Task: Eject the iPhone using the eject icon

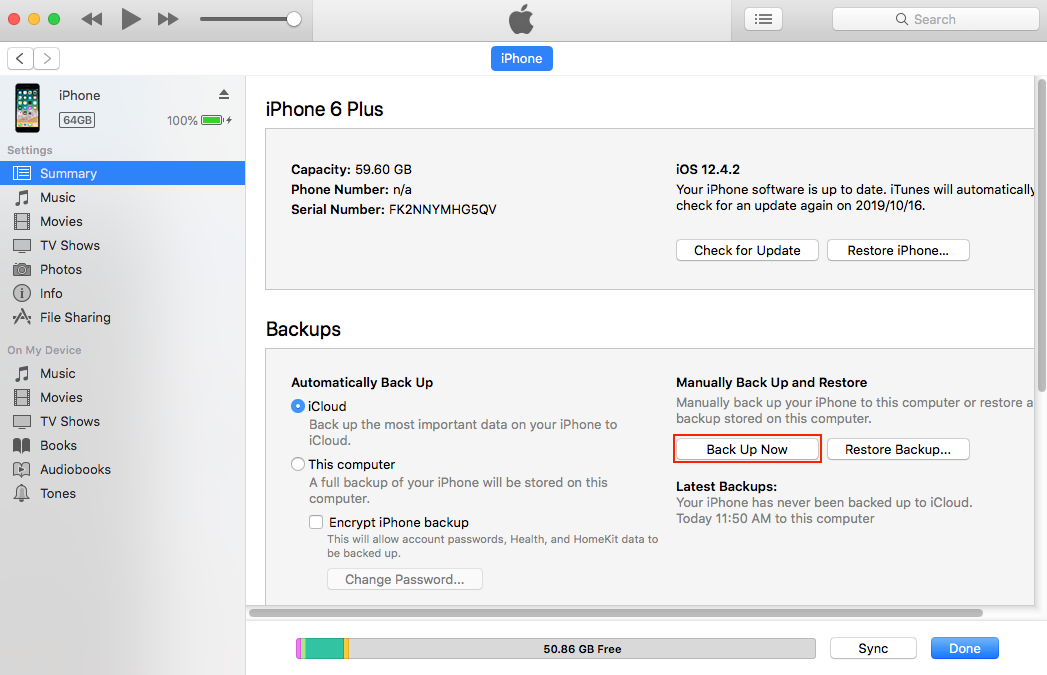Action: [x=224, y=95]
